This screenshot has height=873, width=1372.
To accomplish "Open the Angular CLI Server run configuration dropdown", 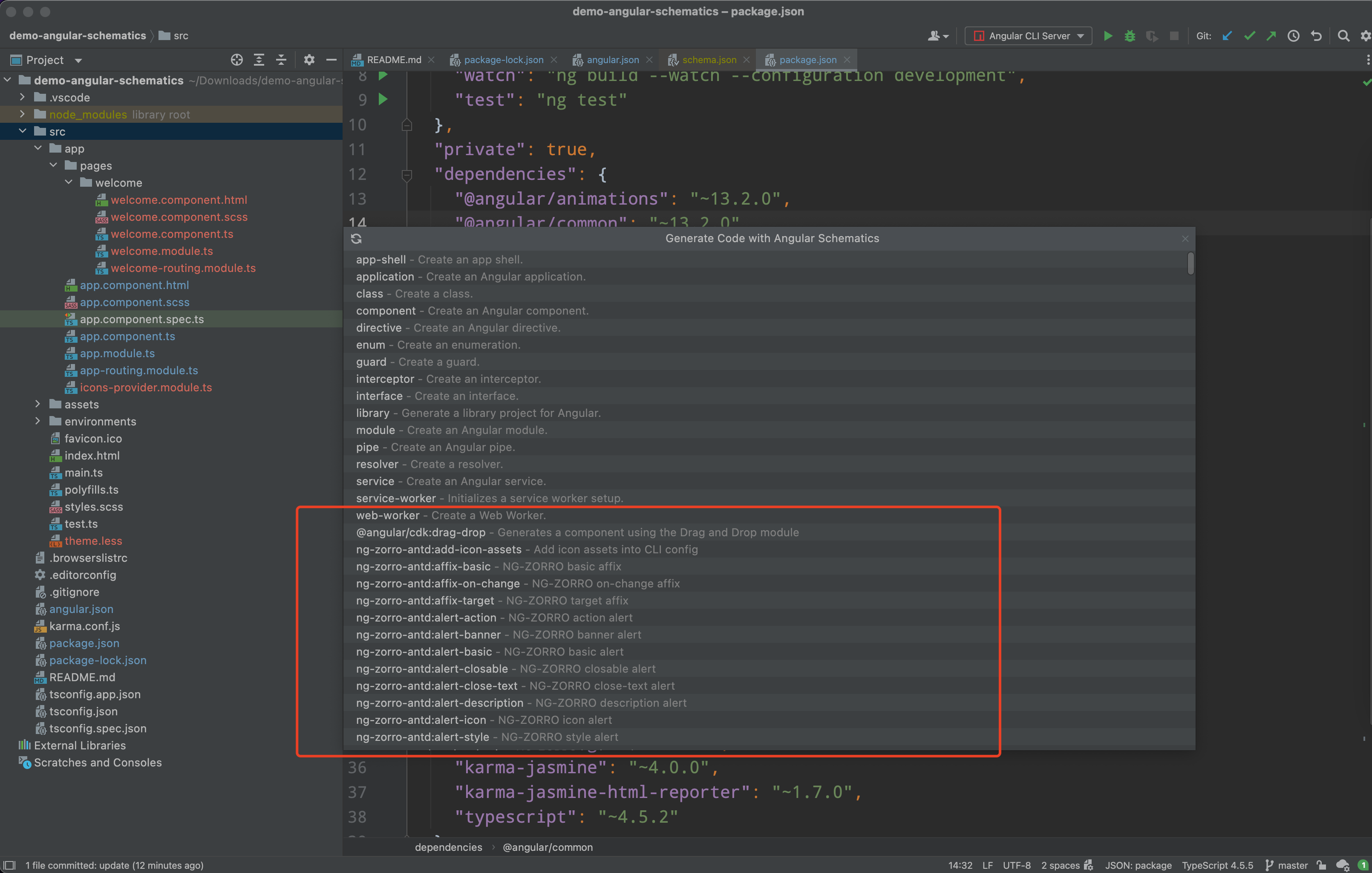I will click(1029, 36).
